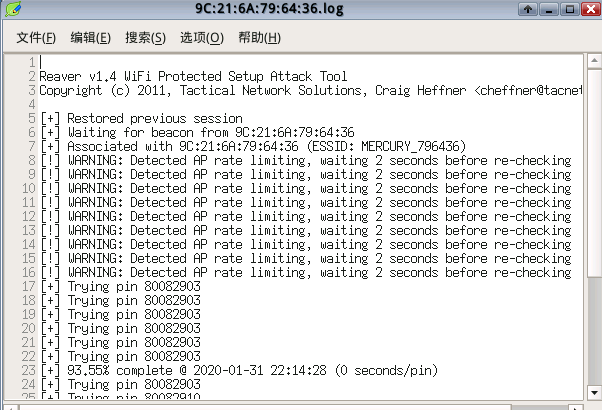Open the 搜索(S) menu
Viewport: 602px width, 410px height.
pyautogui.click(x=145, y=38)
